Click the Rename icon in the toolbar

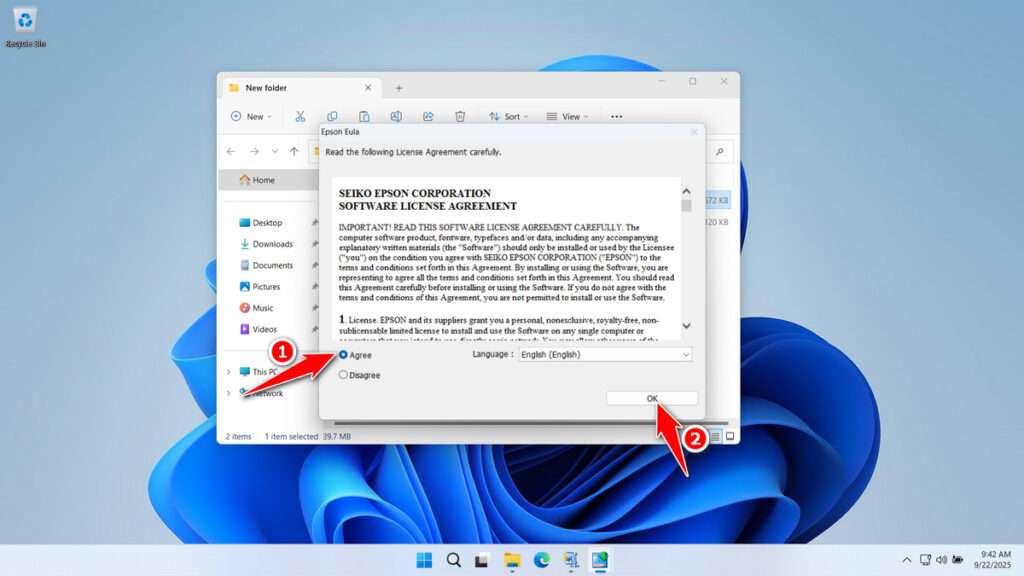tap(396, 116)
